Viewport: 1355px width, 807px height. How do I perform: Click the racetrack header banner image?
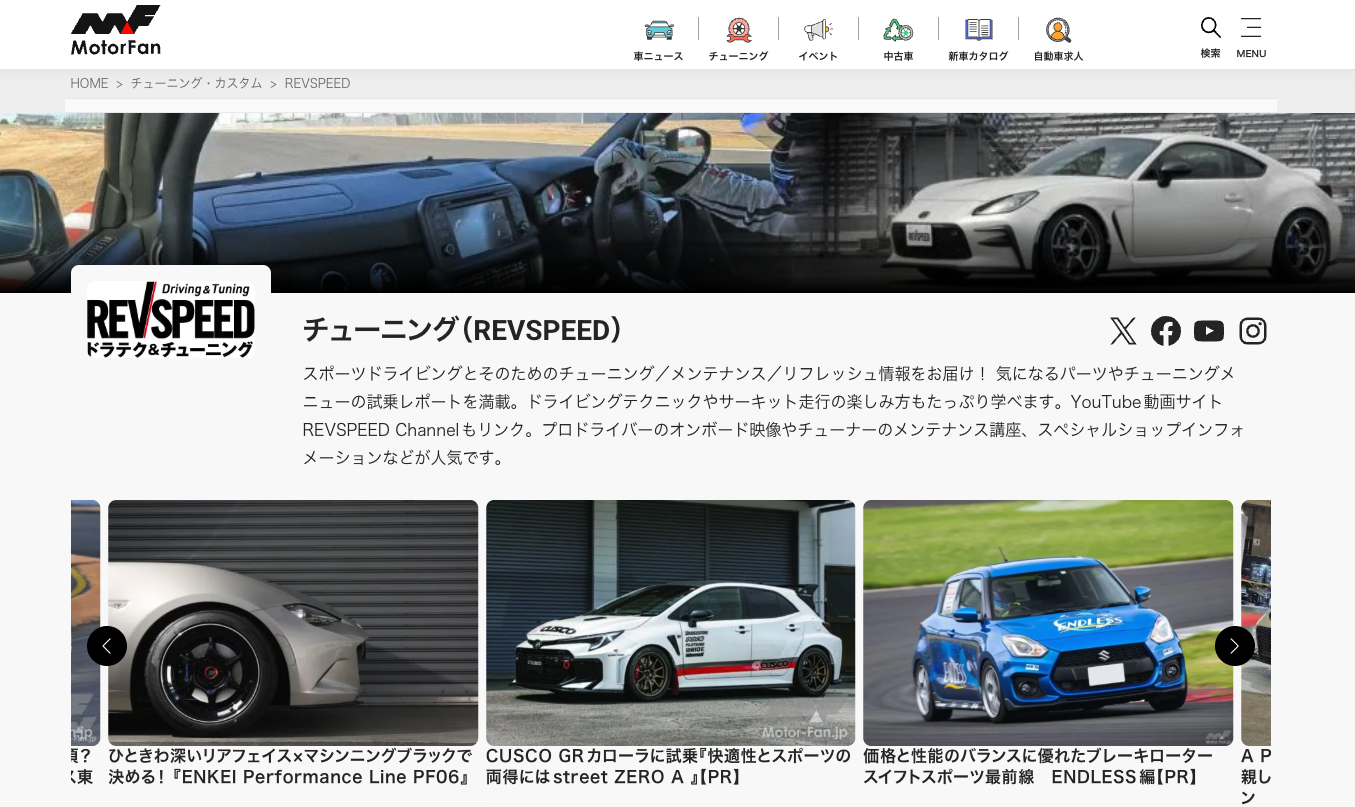pyautogui.click(x=677, y=202)
